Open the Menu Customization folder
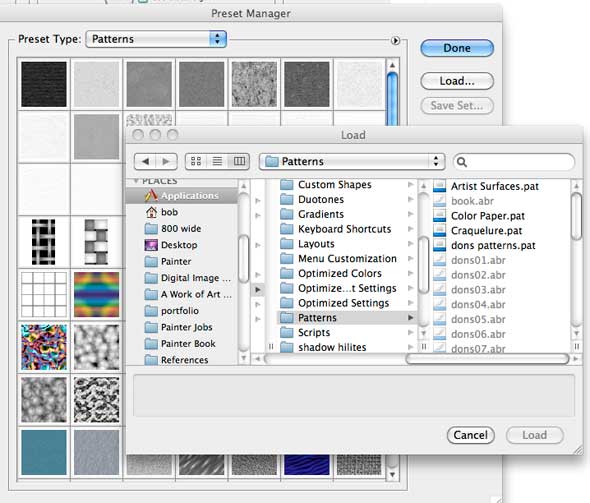This screenshot has width=590, height=503. 347,259
